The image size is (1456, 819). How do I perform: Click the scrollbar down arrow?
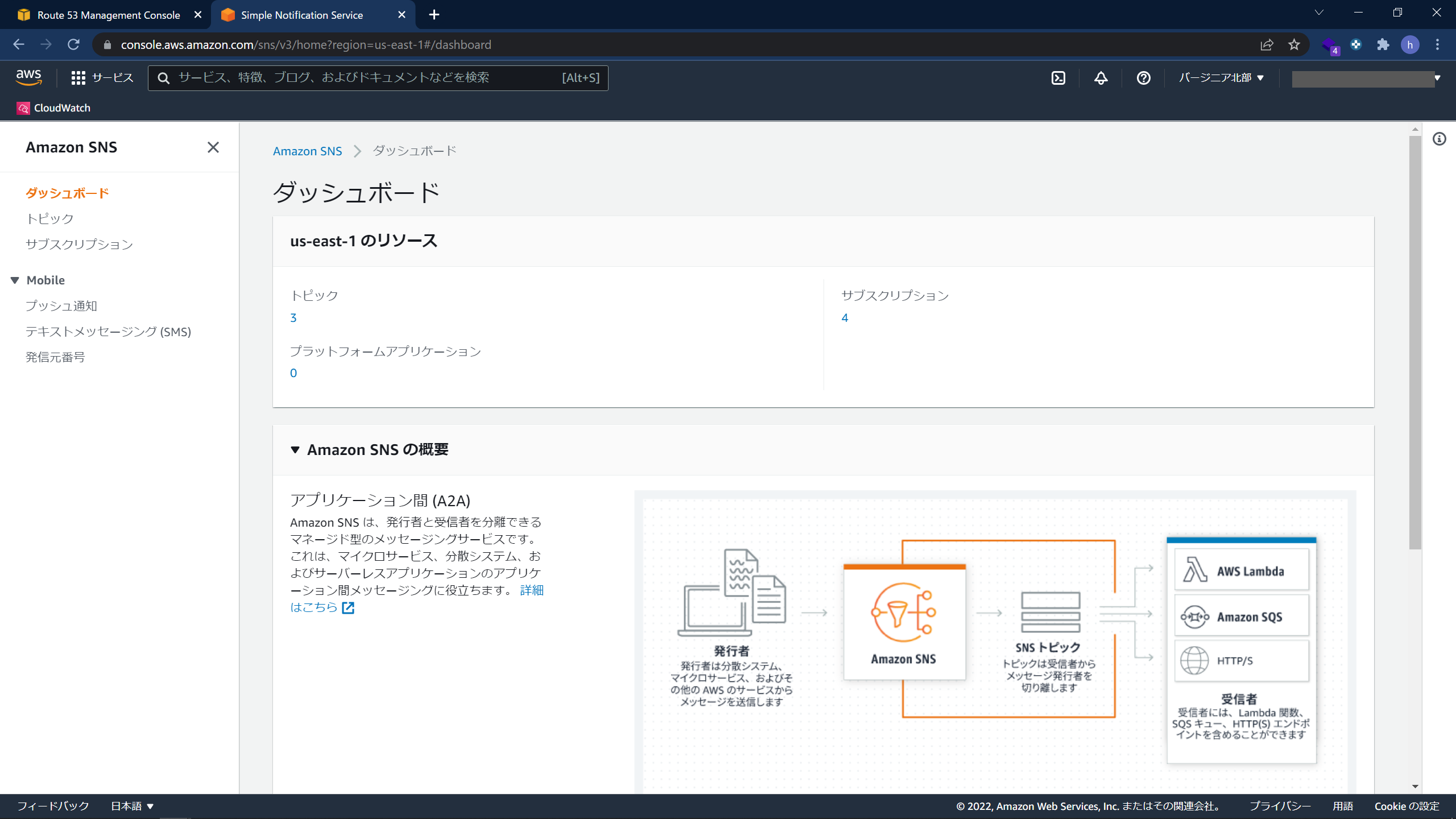click(x=1416, y=787)
